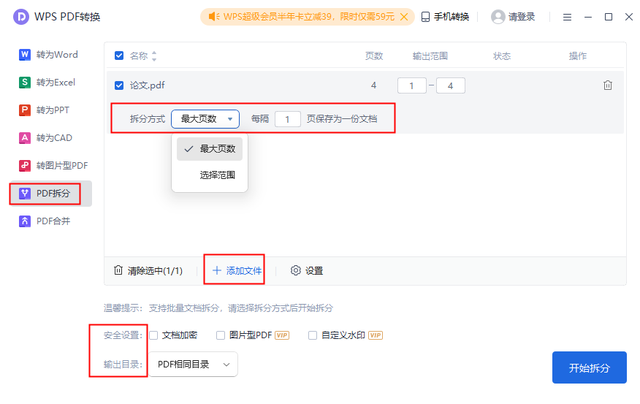This screenshot has height=404, width=640.
Task: Open the 拆分方式 dropdown
Action: pyautogui.click(x=205, y=119)
